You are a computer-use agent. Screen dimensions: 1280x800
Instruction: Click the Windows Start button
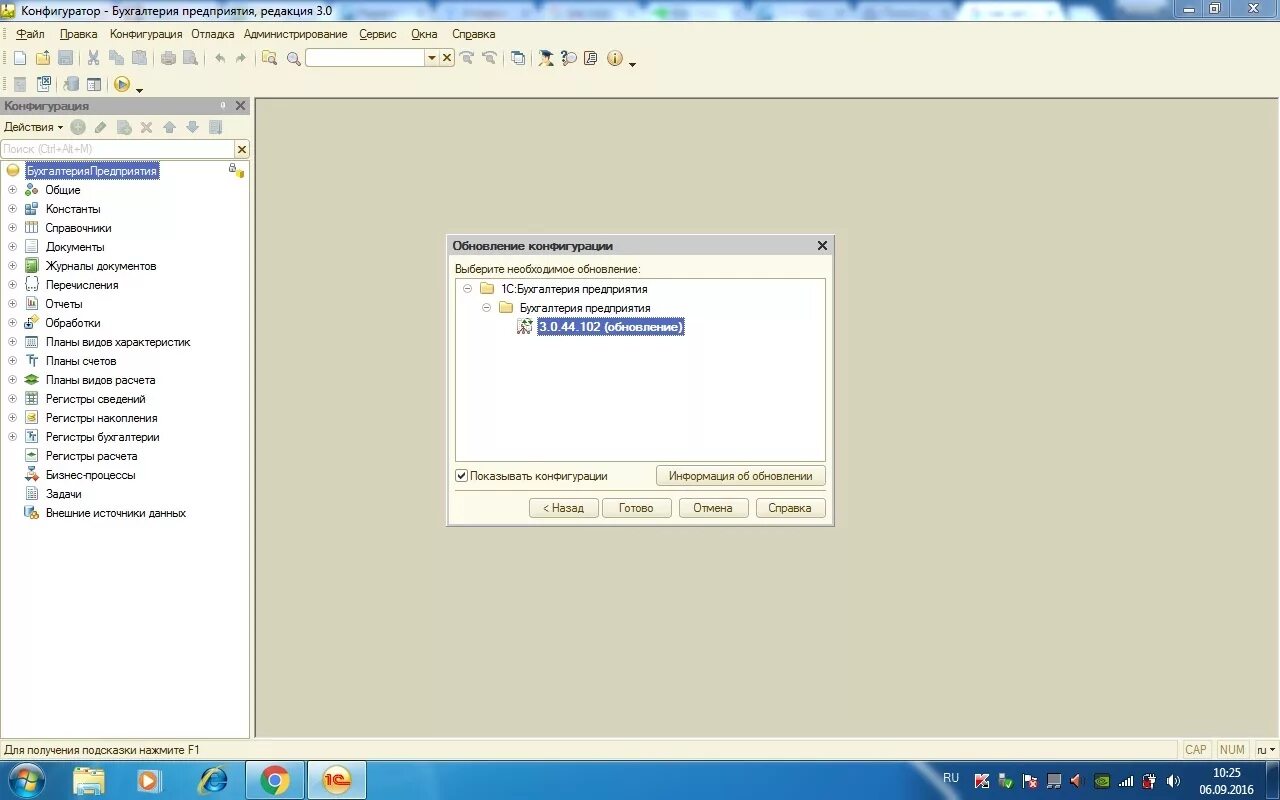click(x=26, y=780)
